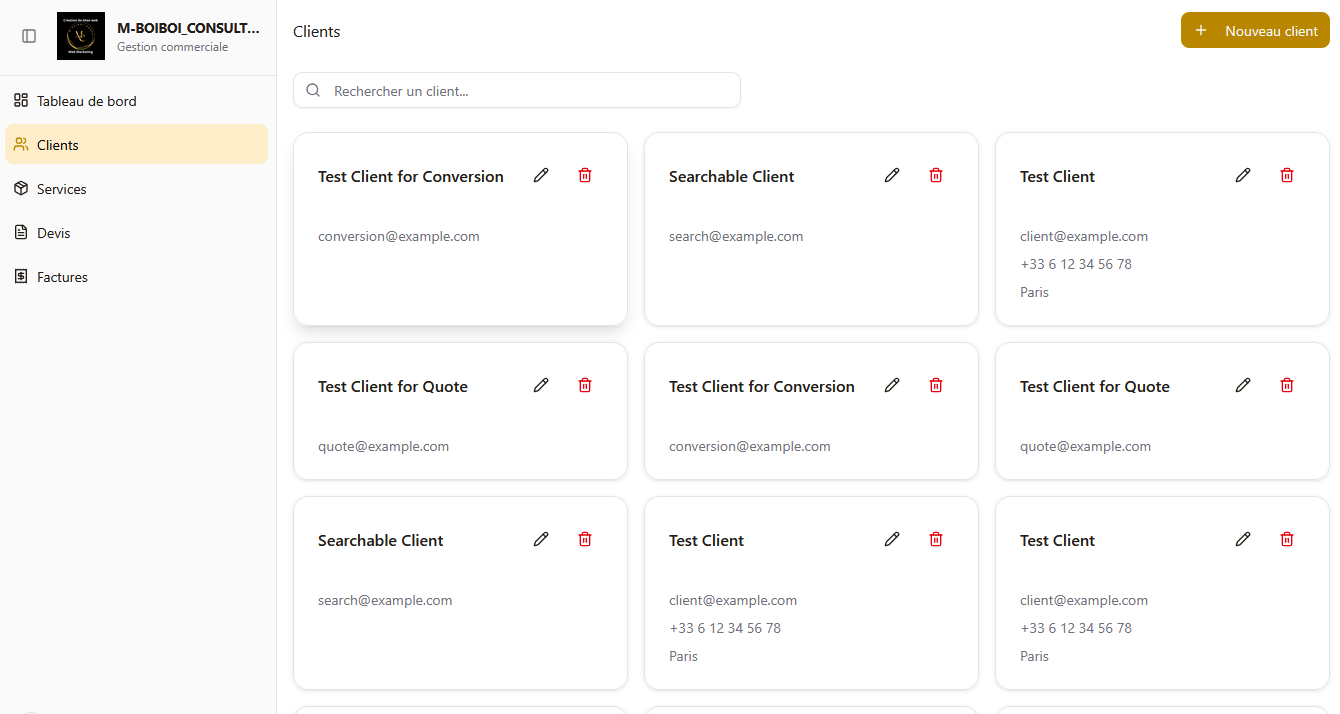The height and width of the screenshot is (714, 1340).
Task: Edit the right-column Test Client in third row
Action: 1243,539
